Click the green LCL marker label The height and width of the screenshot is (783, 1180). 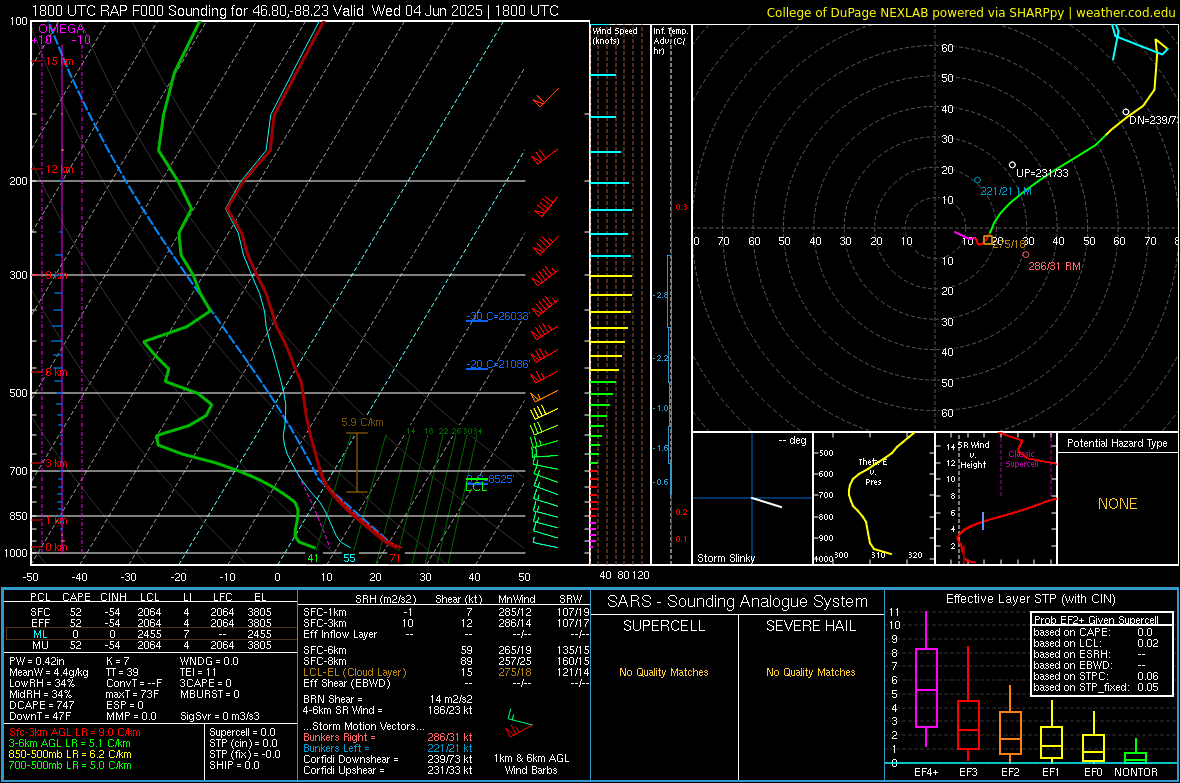coord(476,488)
